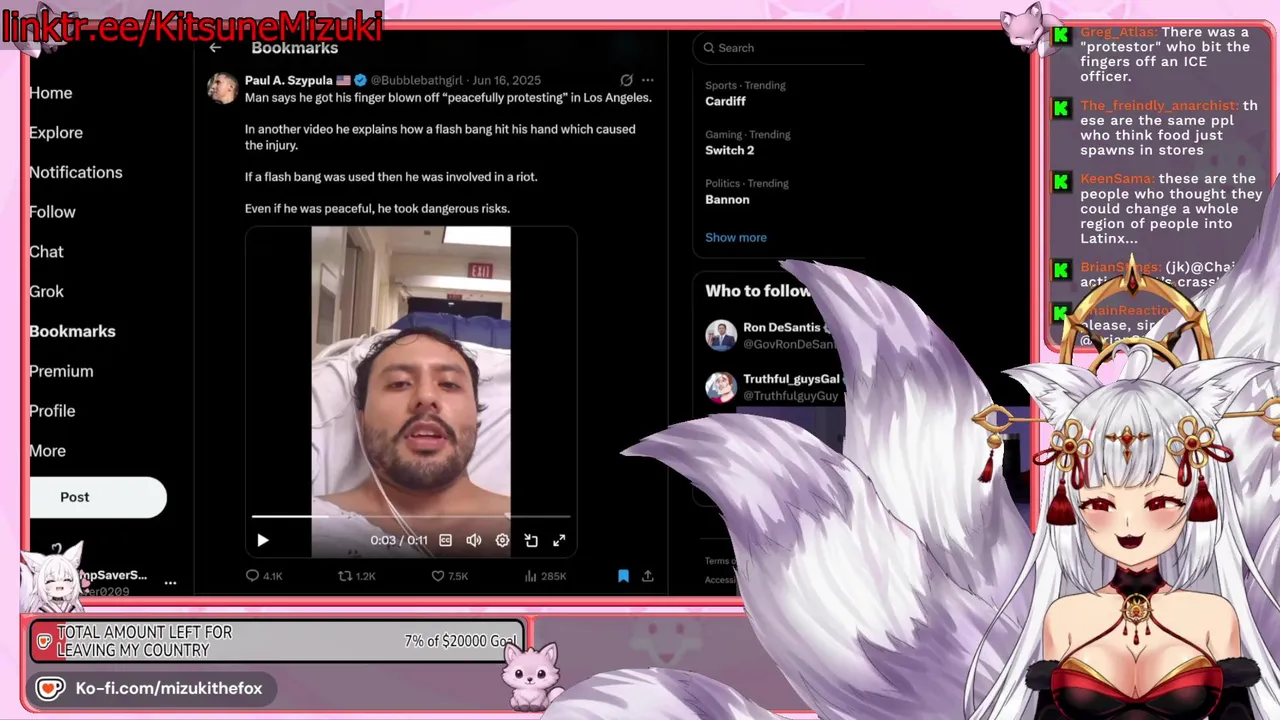
Task: View post analytics showing 285K views
Action: (x=546, y=576)
